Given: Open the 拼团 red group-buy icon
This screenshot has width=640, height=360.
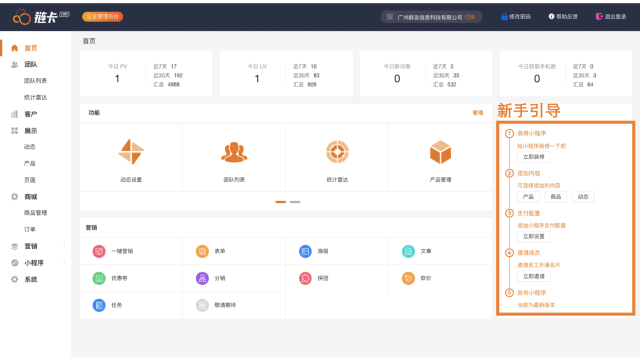Looking at the screenshot, I should pyautogui.click(x=305, y=278).
